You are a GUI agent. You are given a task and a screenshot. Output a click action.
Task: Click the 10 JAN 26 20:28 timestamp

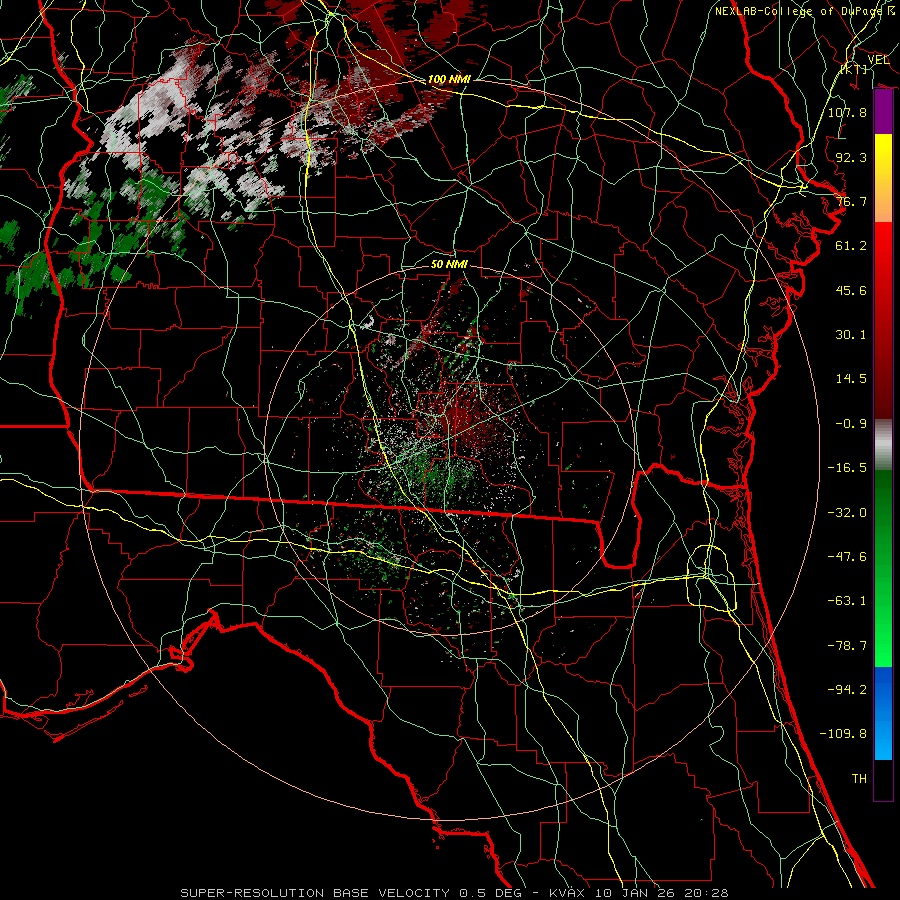click(661, 893)
